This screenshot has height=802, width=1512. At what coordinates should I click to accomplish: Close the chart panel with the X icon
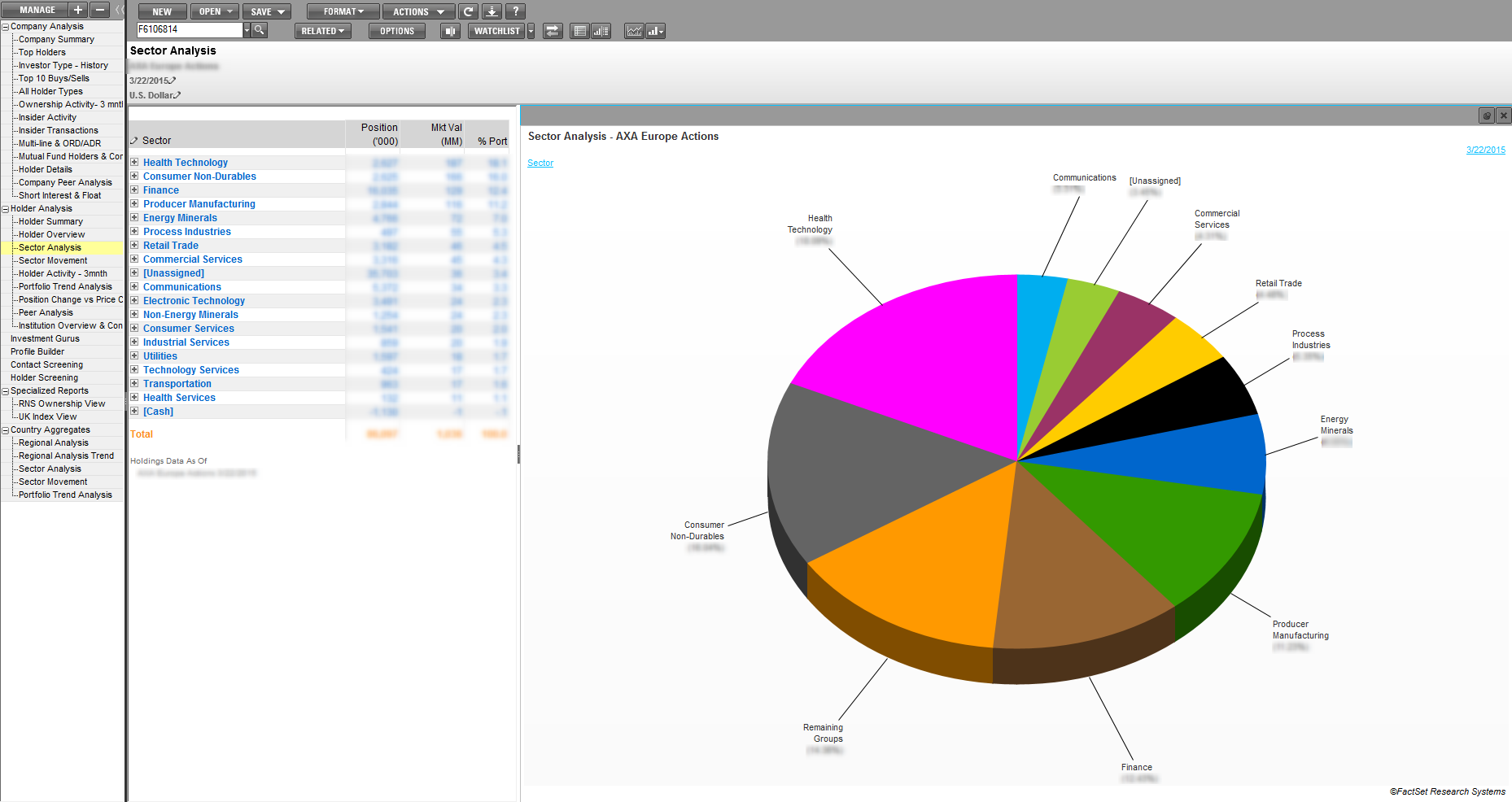[1504, 116]
